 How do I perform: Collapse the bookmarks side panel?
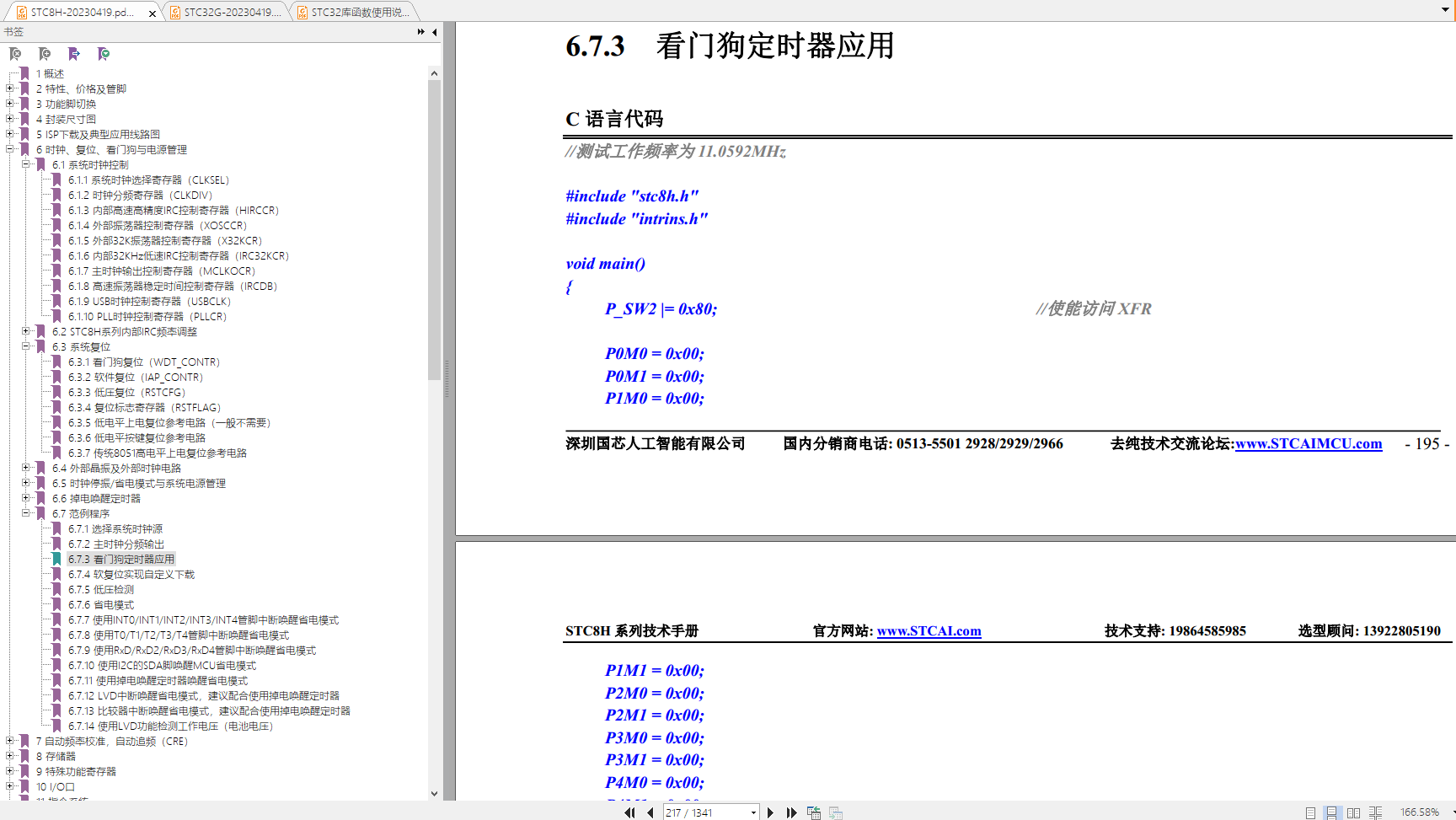(434, 32)
